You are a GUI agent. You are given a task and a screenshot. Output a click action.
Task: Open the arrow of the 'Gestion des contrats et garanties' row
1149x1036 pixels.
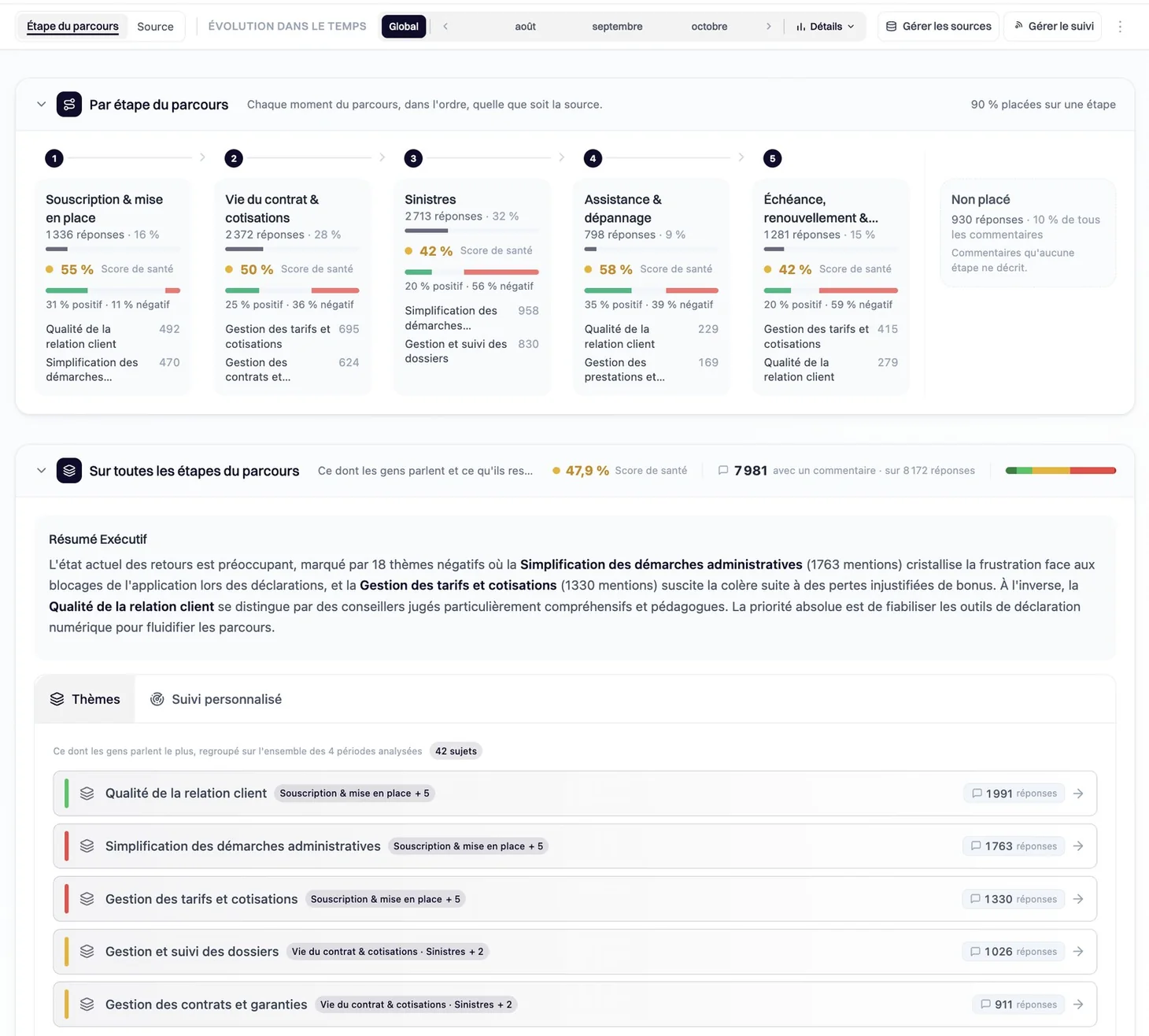(x=1078, y=1005)
